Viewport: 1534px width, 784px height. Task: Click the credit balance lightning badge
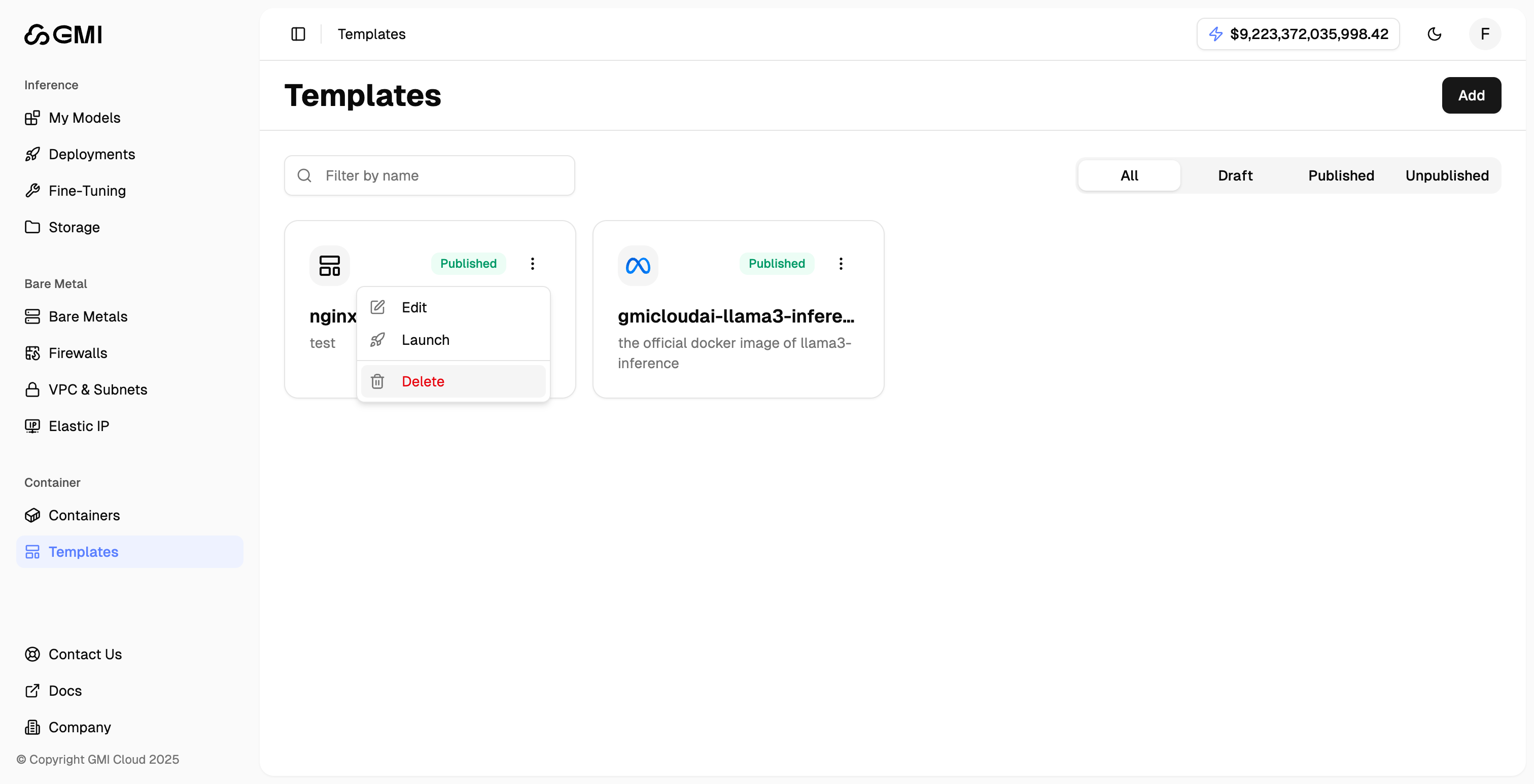[1298, 34]
